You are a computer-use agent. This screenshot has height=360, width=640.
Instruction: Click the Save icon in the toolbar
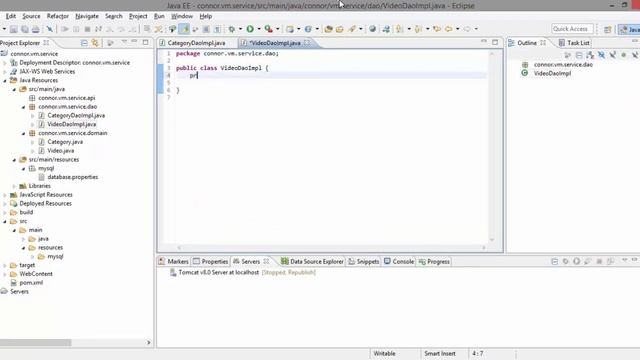pyautogui.click(x=13, y=29)
